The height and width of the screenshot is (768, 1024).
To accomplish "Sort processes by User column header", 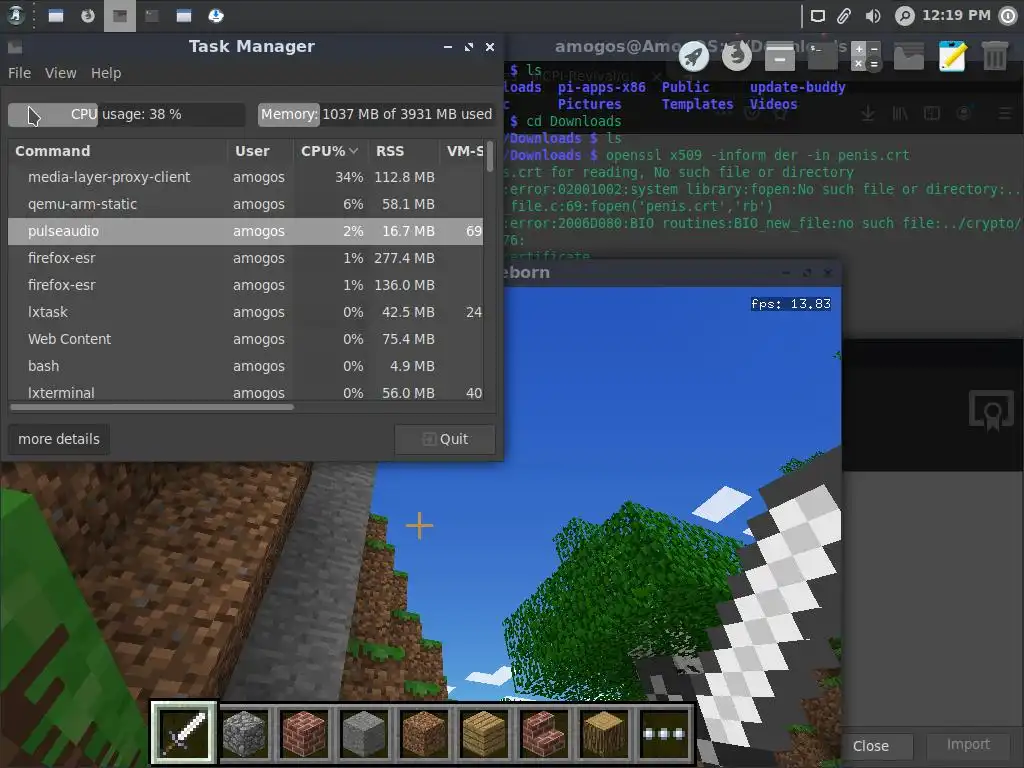I will [260, 151].
